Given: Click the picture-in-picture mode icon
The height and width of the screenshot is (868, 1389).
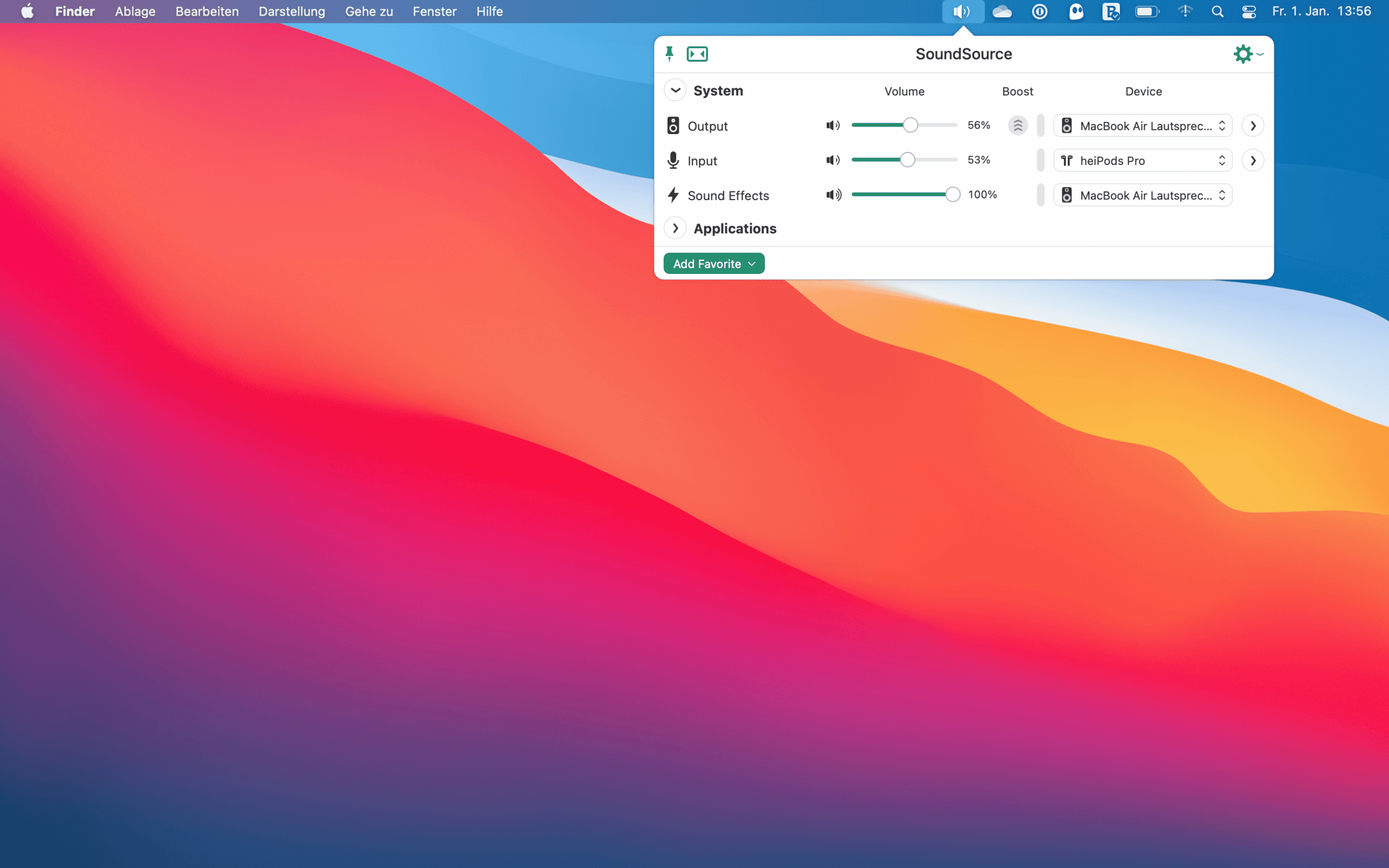Looking at the screenshot, I should coord(697,54).
